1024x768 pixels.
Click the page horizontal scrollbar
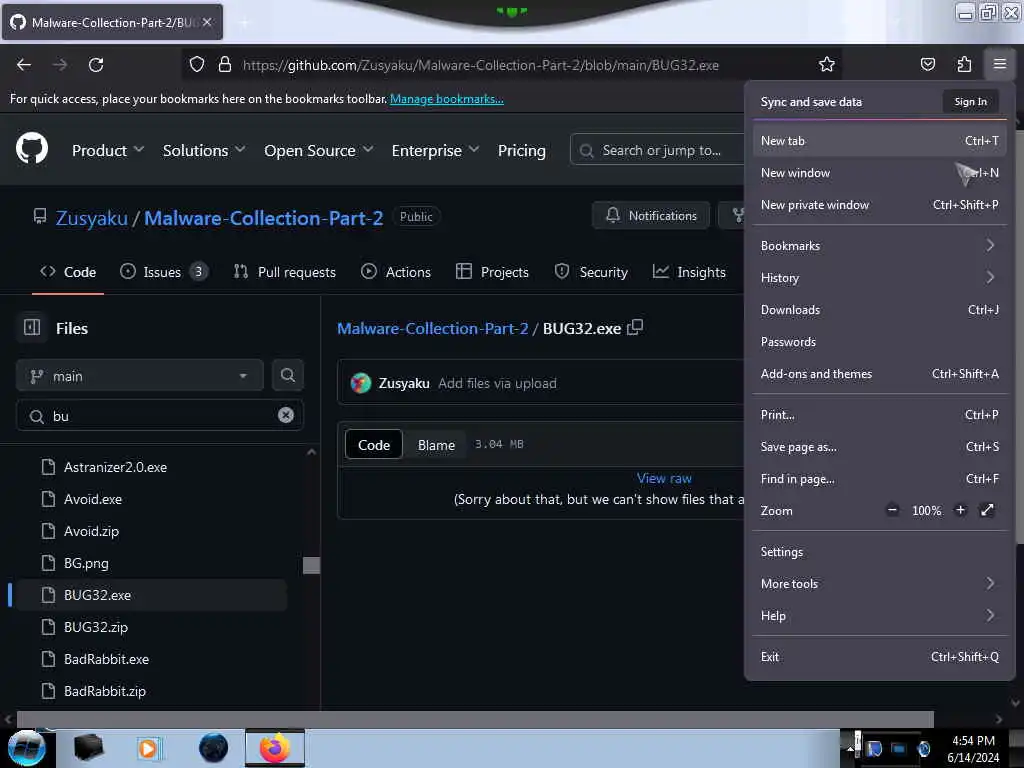(x=475, y=719)
